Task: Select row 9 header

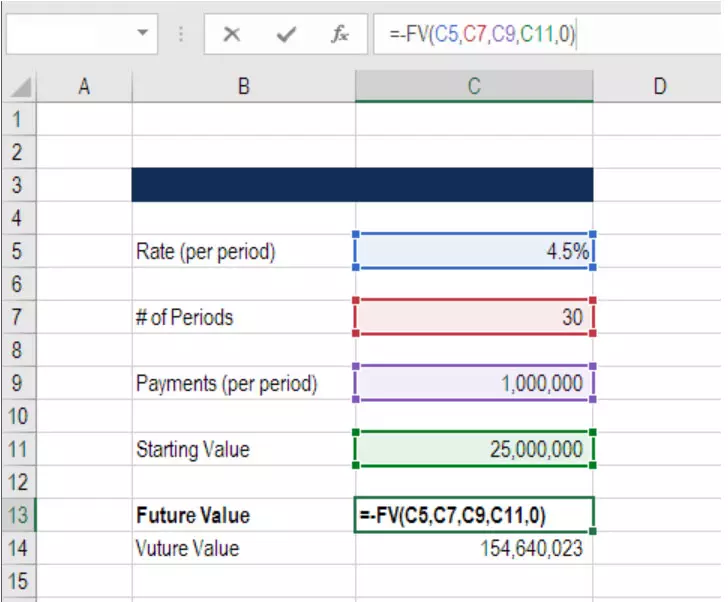Action: click(19, 383)
